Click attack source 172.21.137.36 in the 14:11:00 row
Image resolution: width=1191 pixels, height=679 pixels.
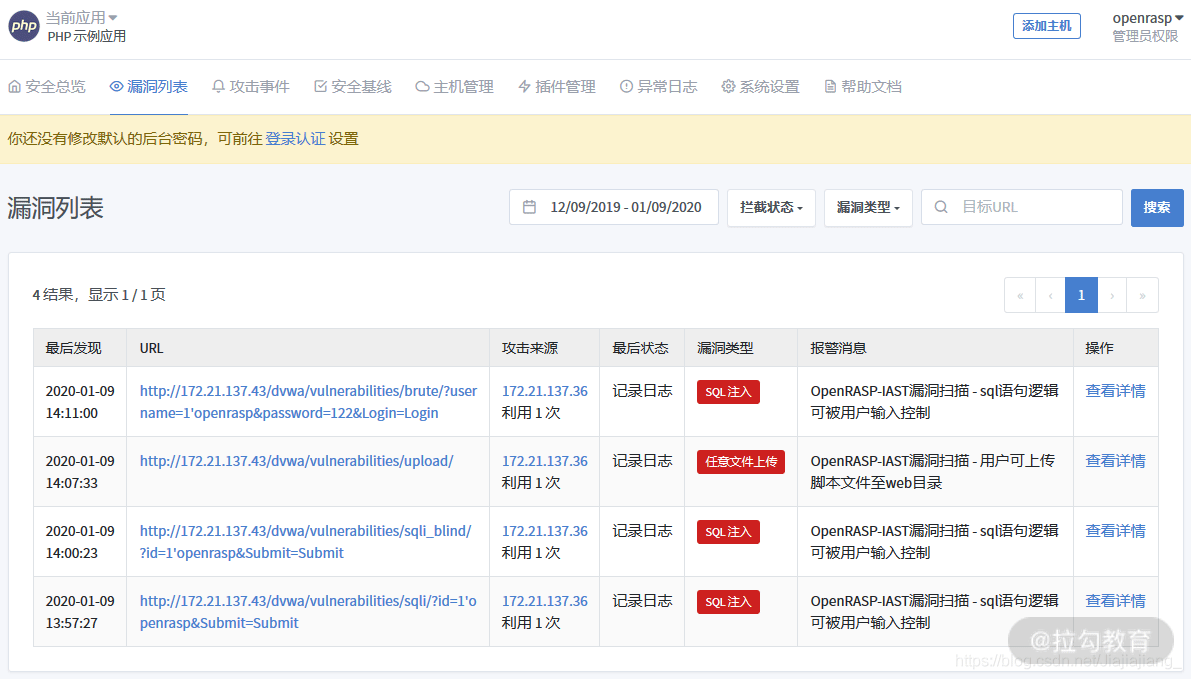pyautogui.click(x=545, y=391)
